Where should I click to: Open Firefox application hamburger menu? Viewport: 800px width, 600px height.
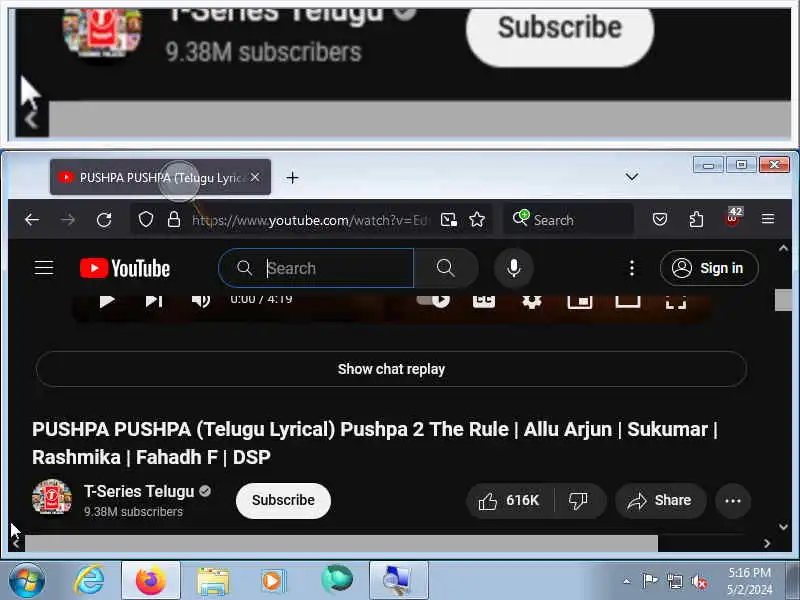tap(768, 219)
